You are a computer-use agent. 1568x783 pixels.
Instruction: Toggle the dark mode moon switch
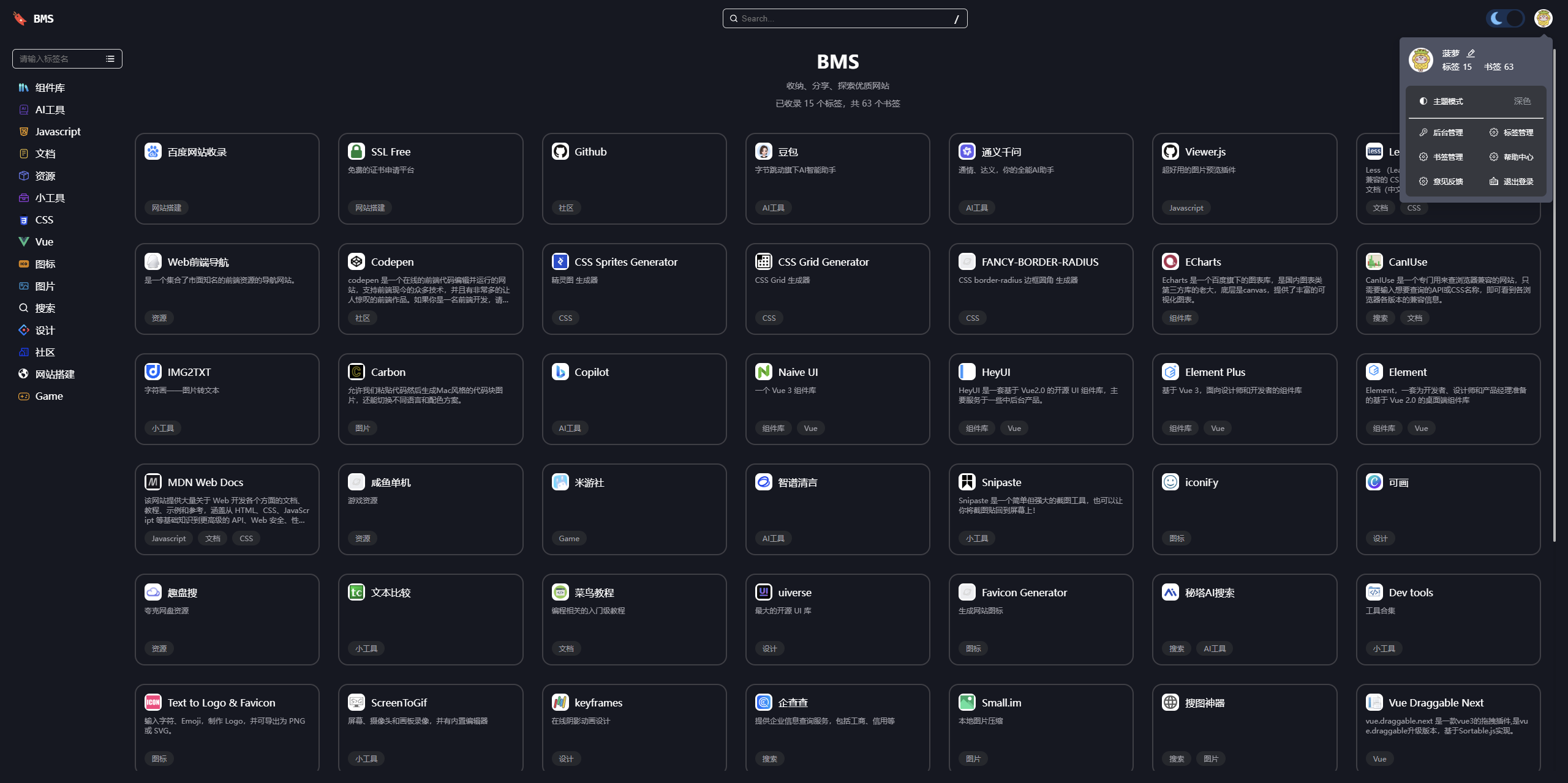coord(1505,18)
